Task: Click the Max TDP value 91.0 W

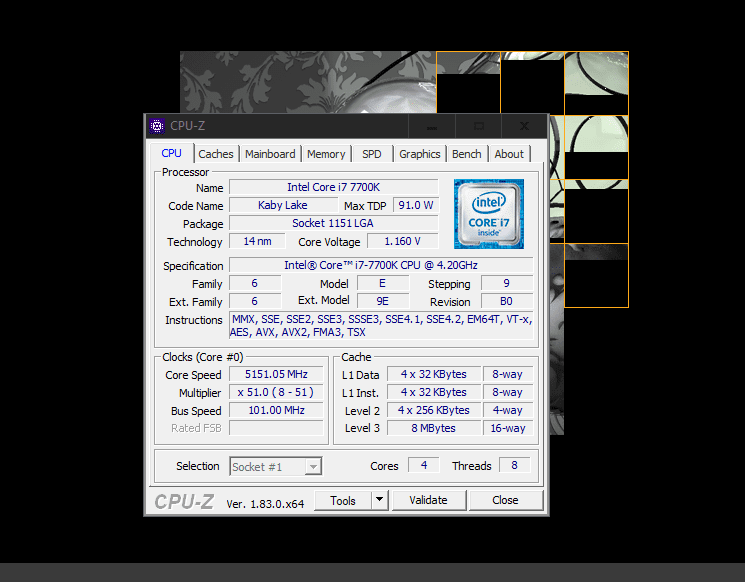Action: 416,205
